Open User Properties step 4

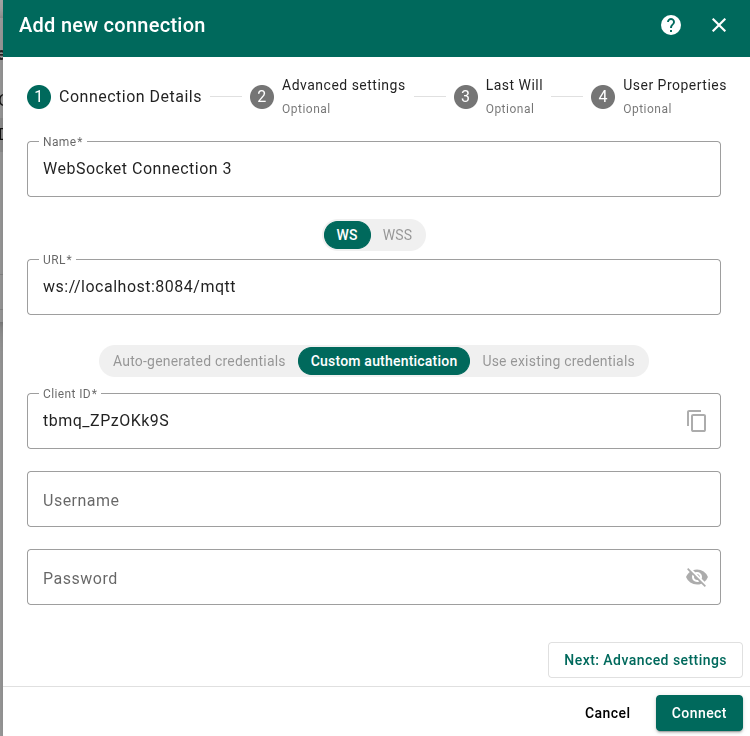[660, 96]
